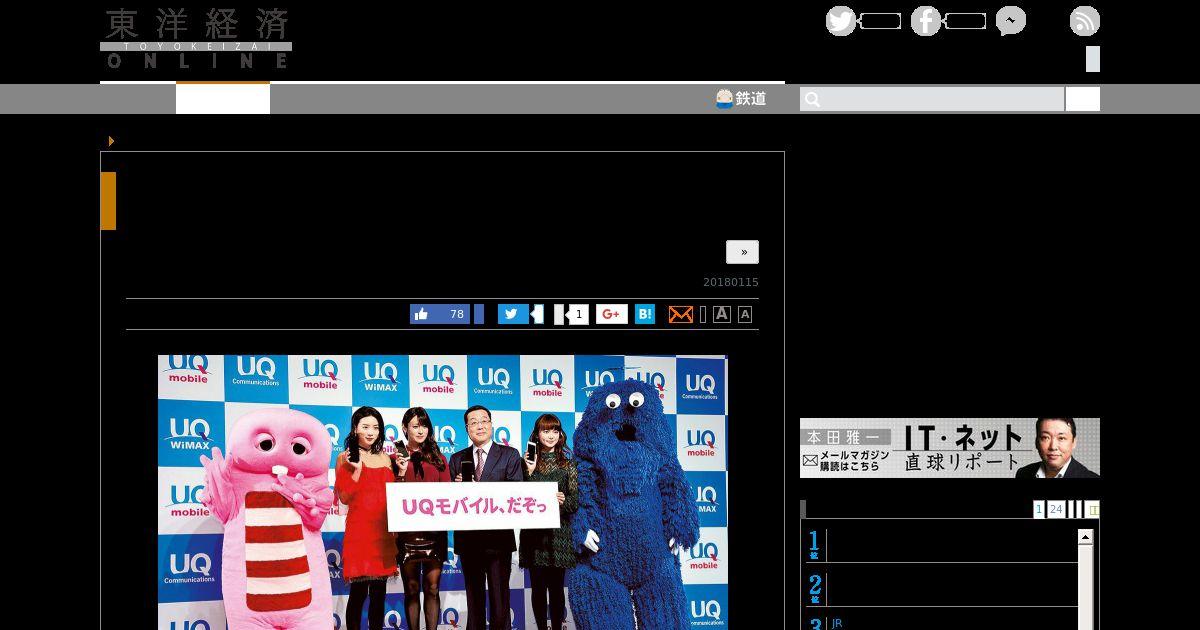
Task: Tweet the article via Twitter share
Action: pos(513,314)
